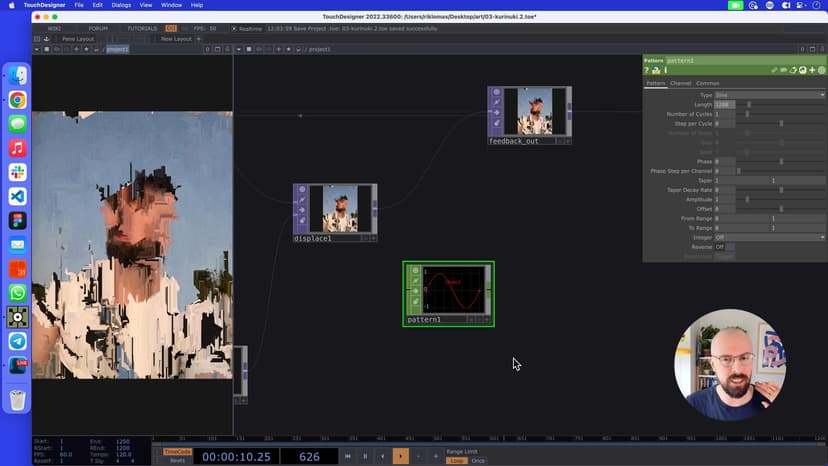Viewport: 828px width, 466px height.
Task: Open Visual Studio Code from the dock
Action: pyautogui.click(x=18, y=196)
